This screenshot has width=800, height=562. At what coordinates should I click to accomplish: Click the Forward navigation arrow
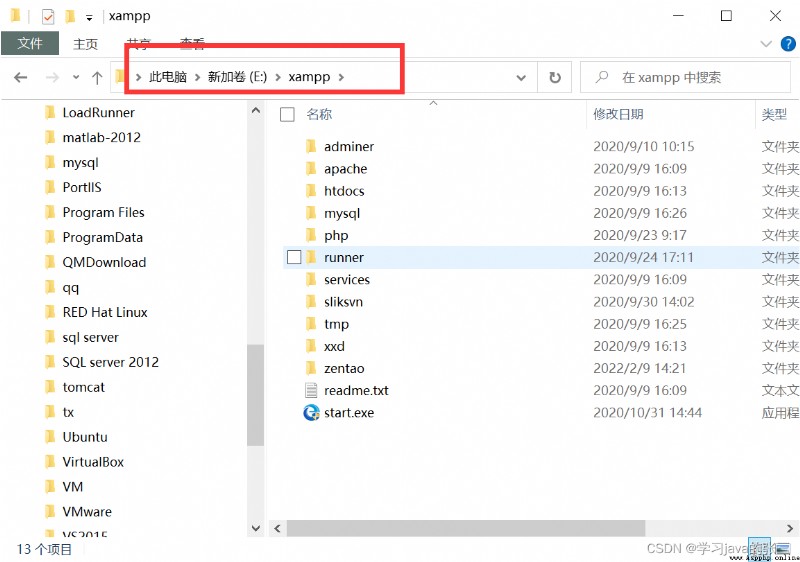pyautogui.click(x=52, y=78)
